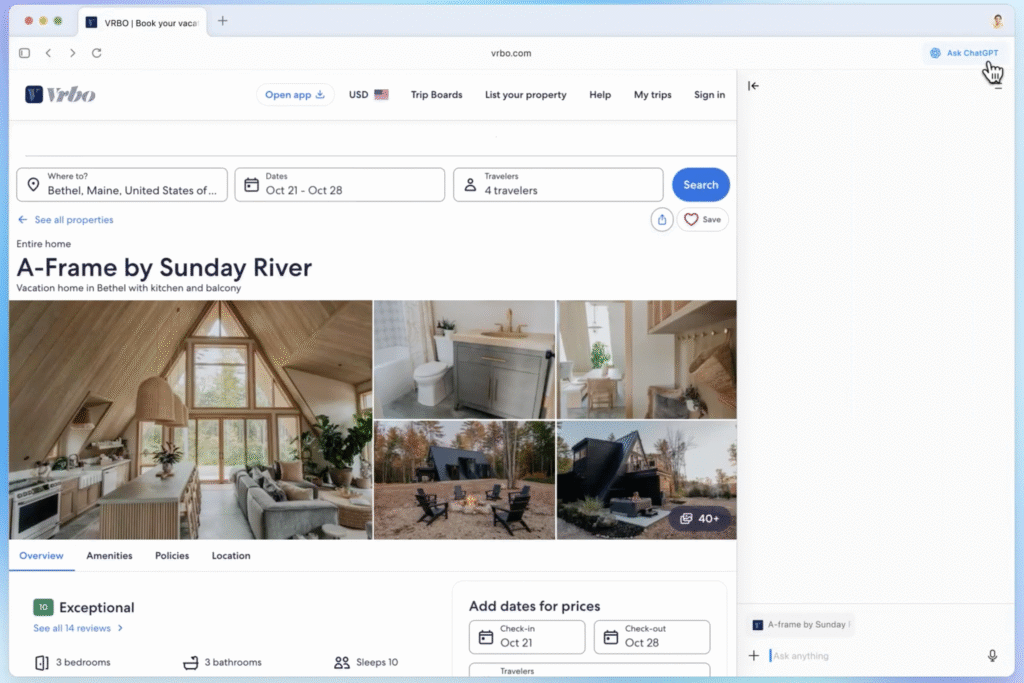
Task: Switch to the Amenities tab
Action: pyautogui.click(x=109, y=556)
